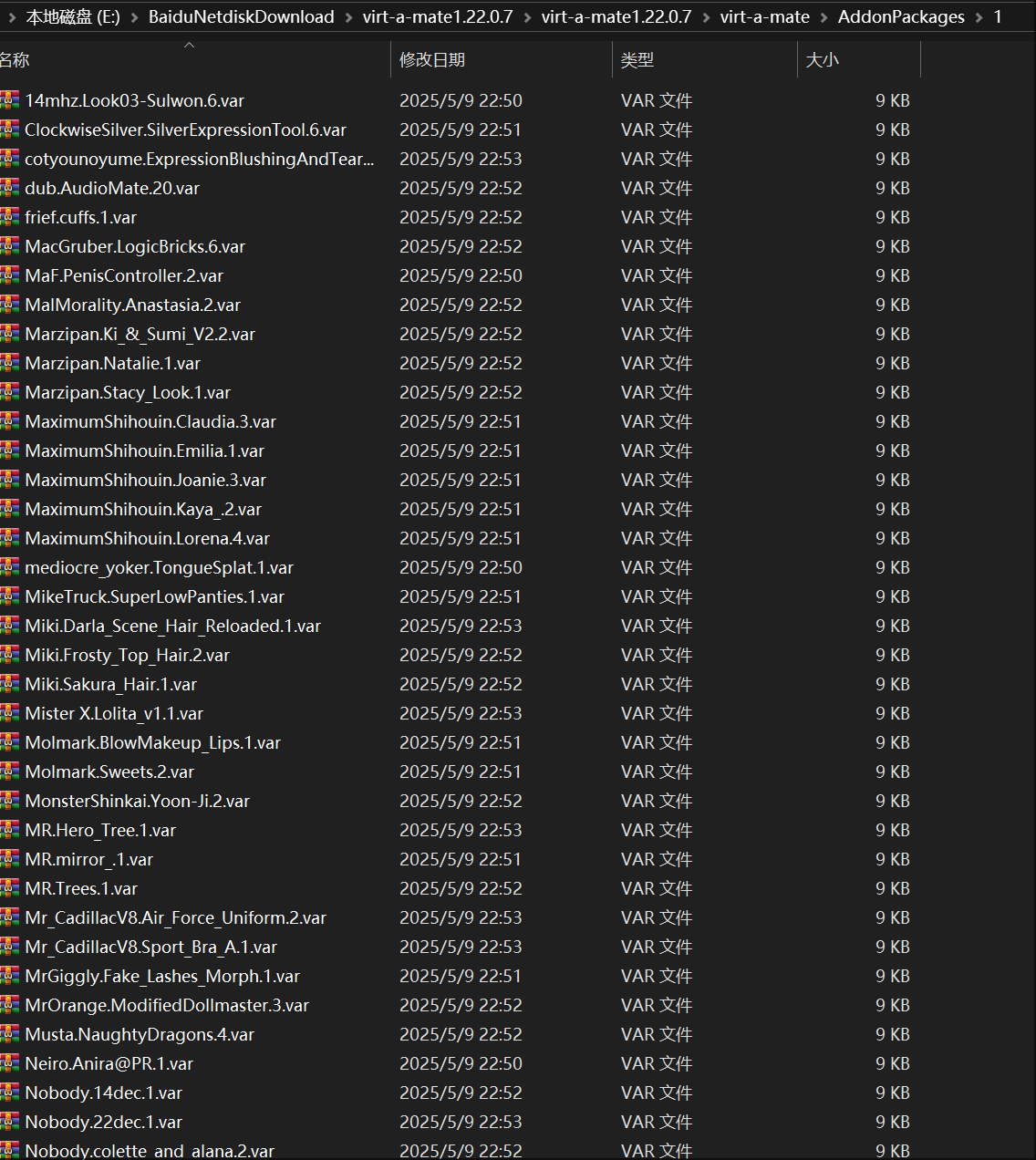1036x1160 pixels.
Task: Click the file icon of MR.Hero_Tree.1.var
Action: [9, 830]
